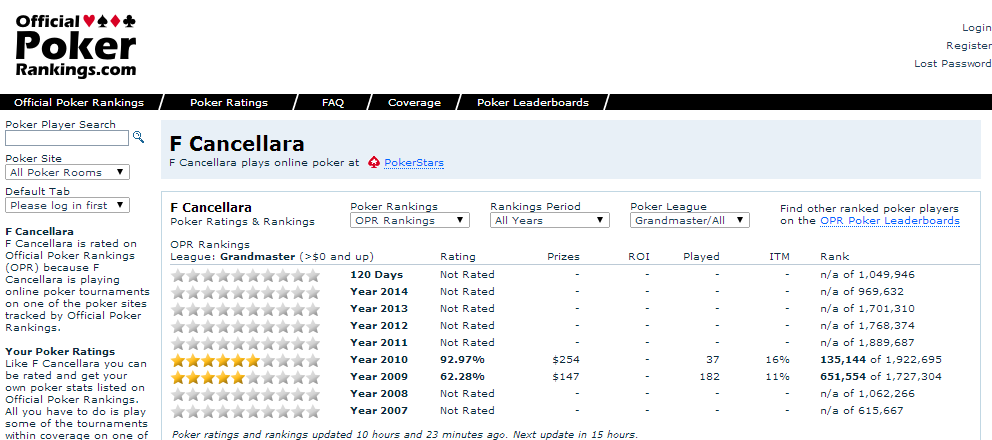
Task: Click the F Cancellara page heading
Action: point(237,144)
